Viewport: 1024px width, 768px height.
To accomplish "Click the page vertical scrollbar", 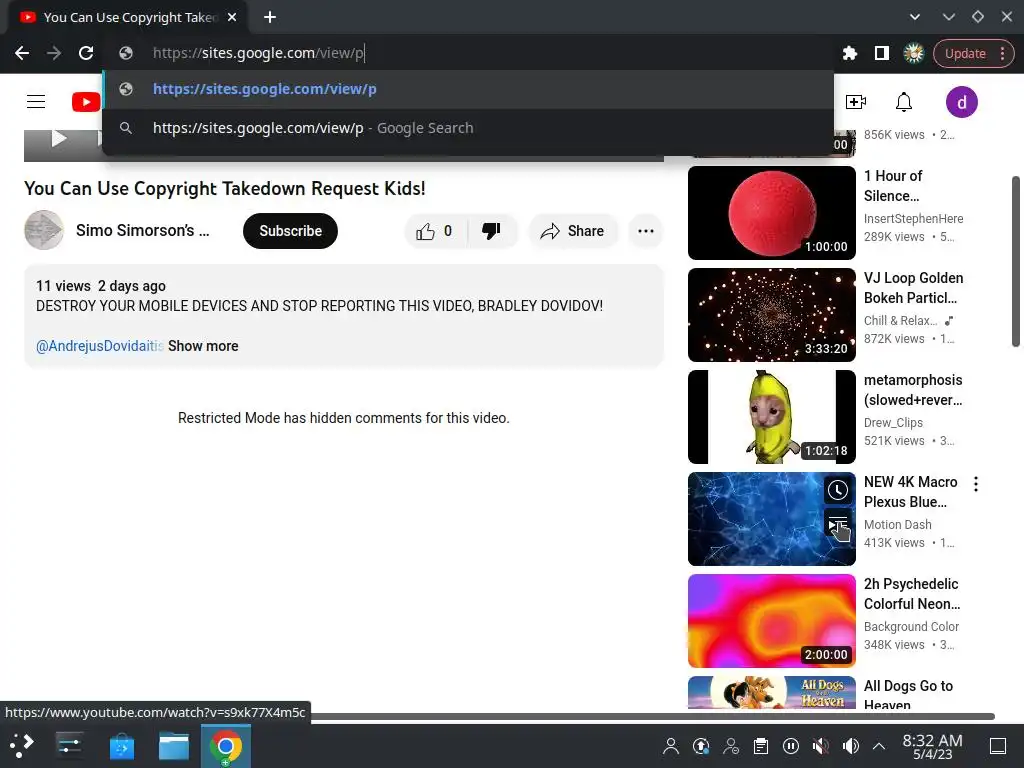I will click(1016, 261).
